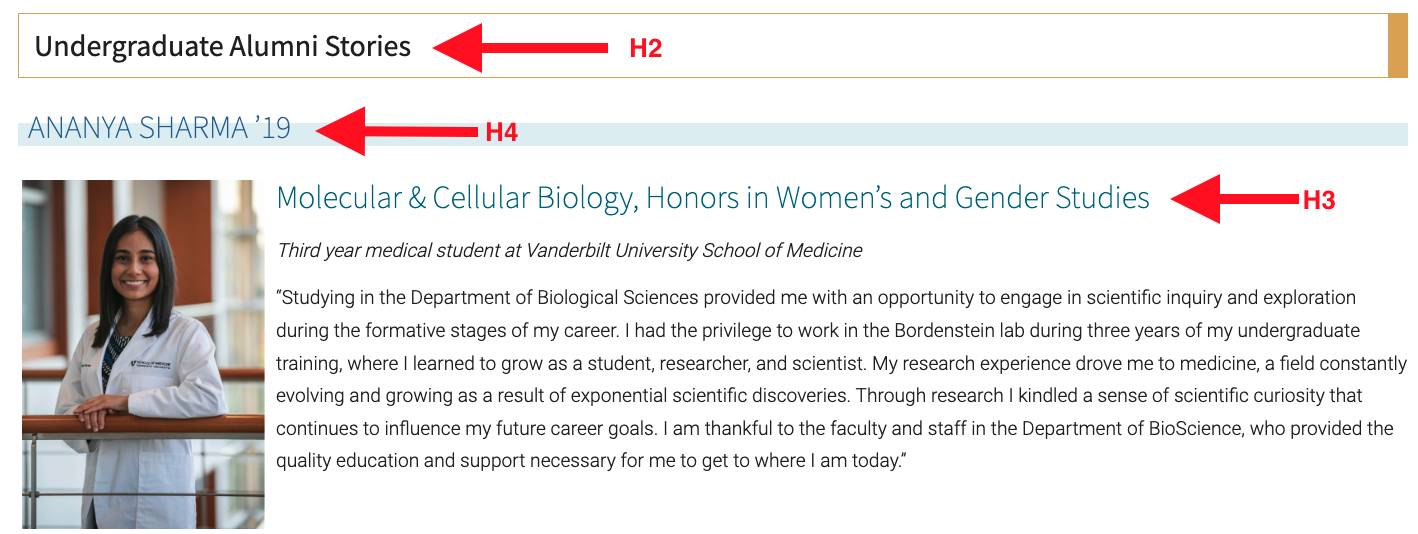Screen dimensions: 1418x534
Task: Select the ANANYA SHARMA '19 heading
Action: click(x=159, y=128)
